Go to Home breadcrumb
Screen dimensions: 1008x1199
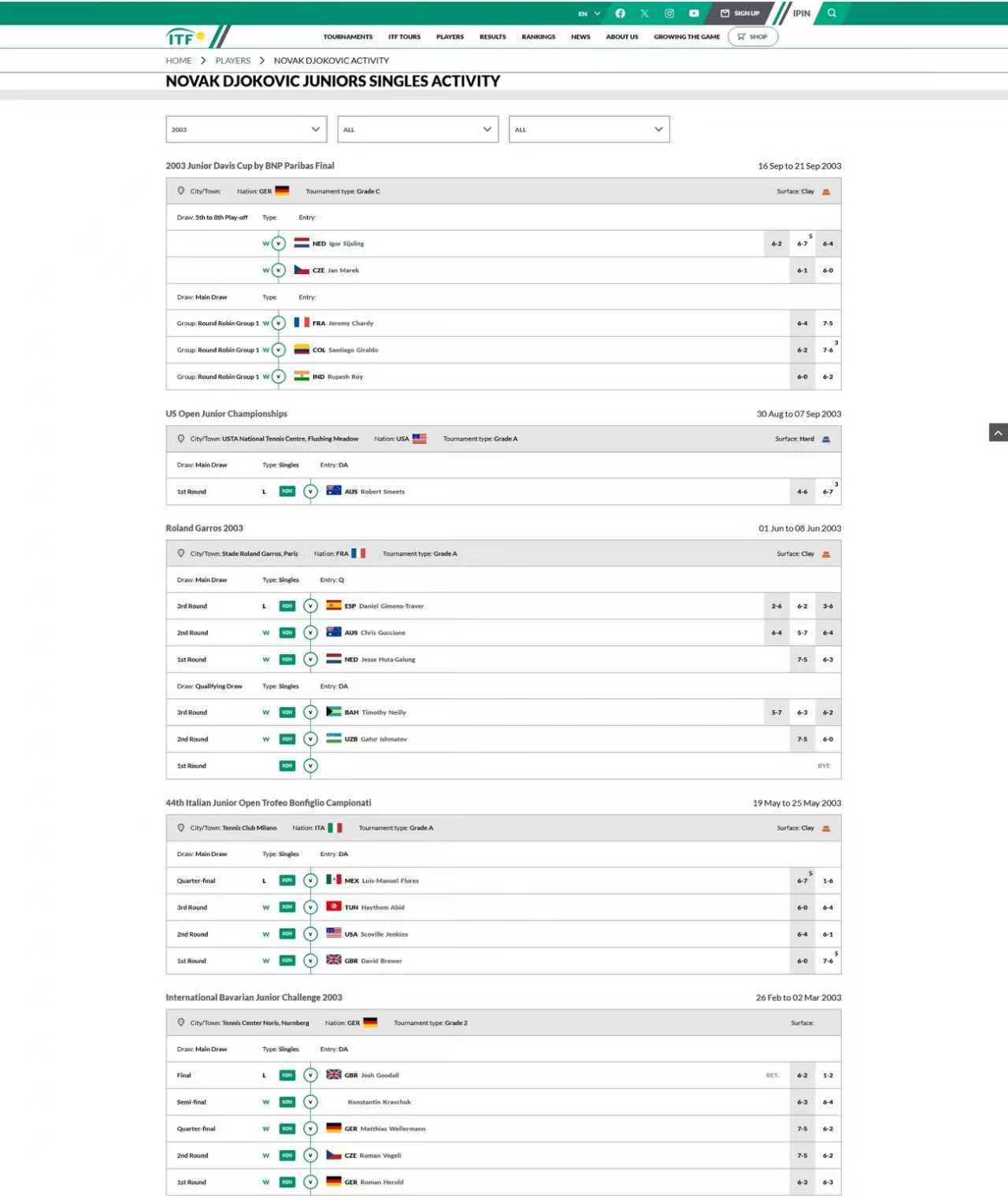[179, 61]
